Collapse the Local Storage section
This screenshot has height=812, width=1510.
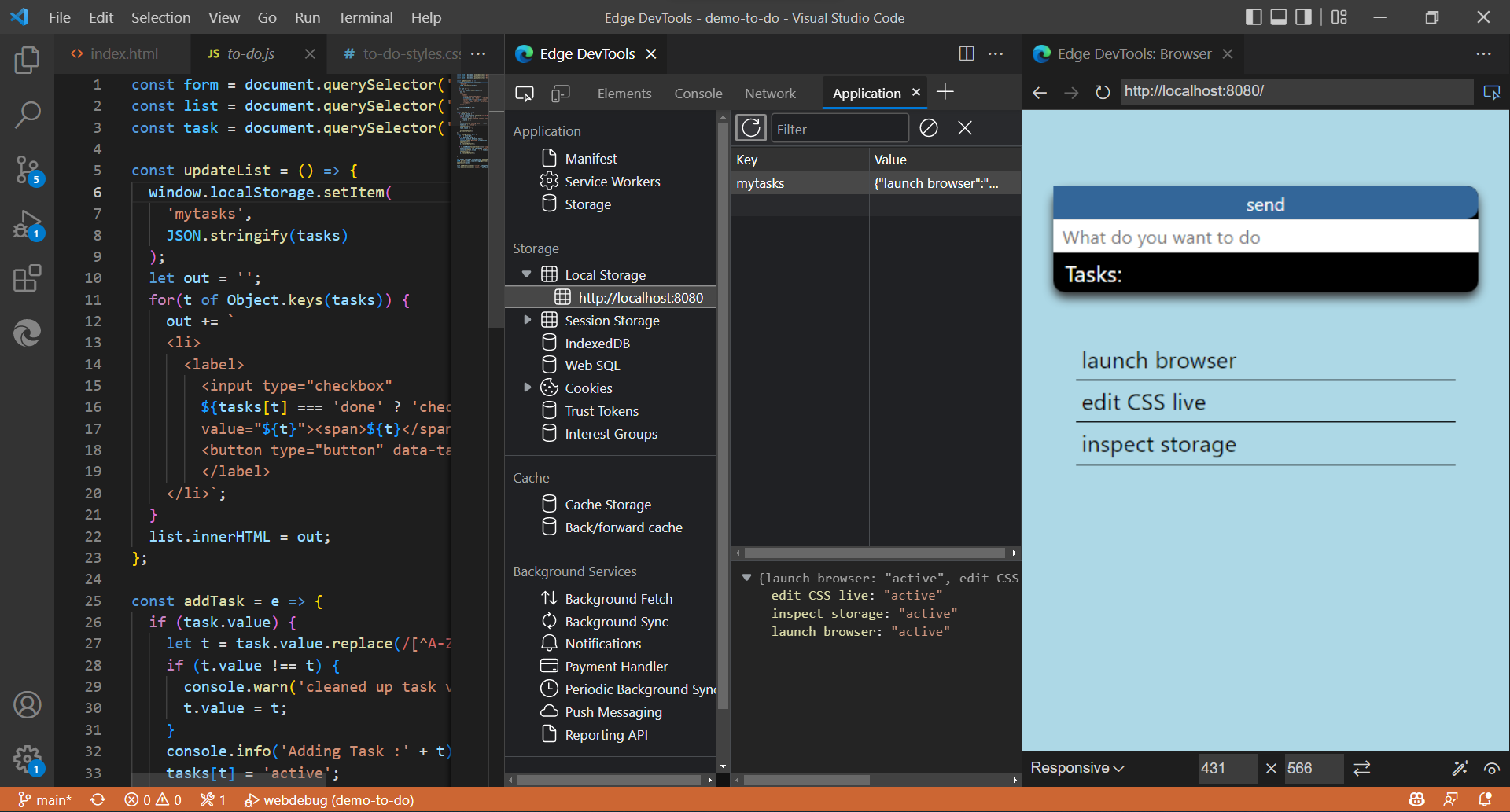[x=525, y=274]
